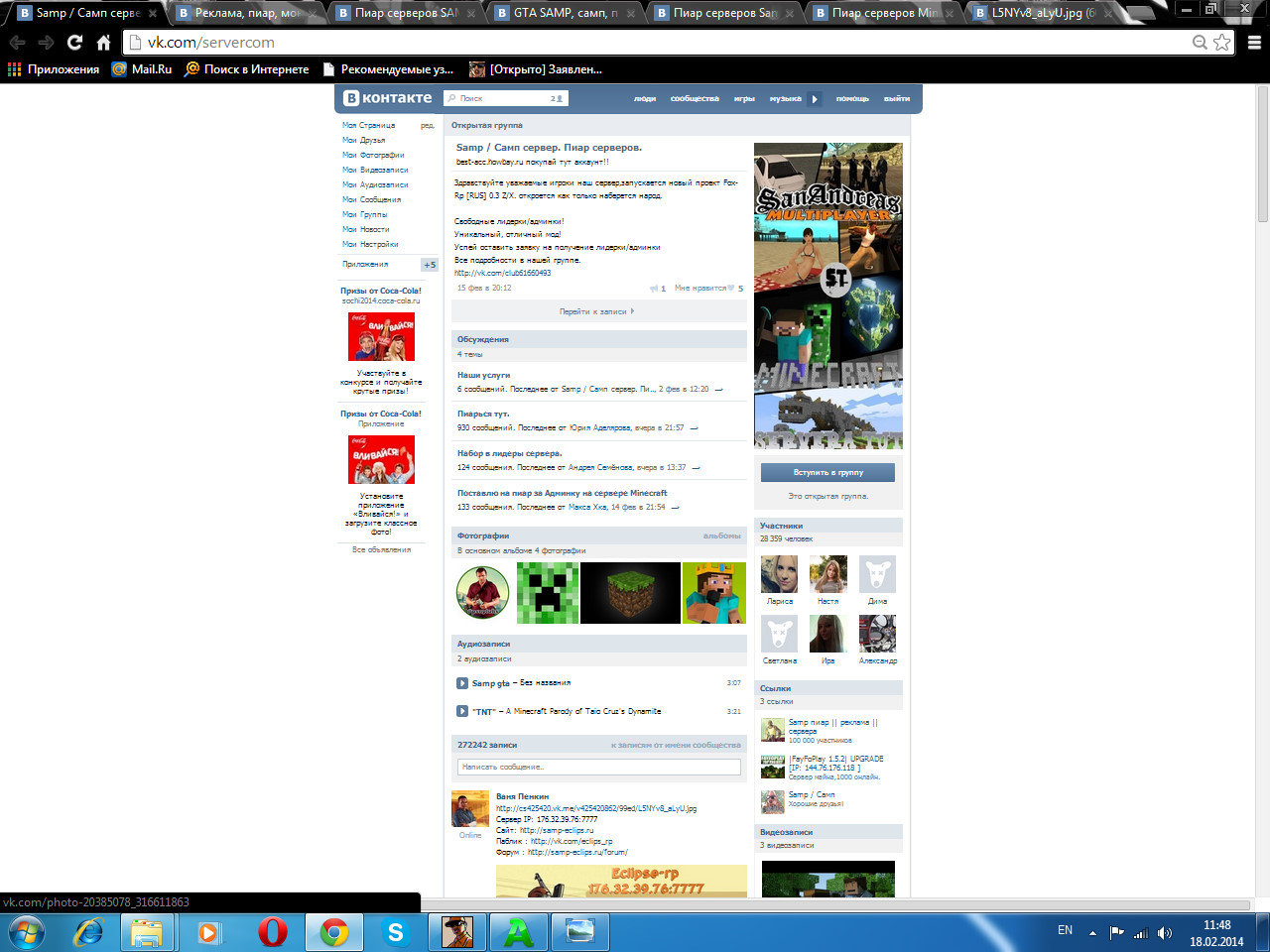Open Mail.Ru bookmark

[x=142, y=69]
